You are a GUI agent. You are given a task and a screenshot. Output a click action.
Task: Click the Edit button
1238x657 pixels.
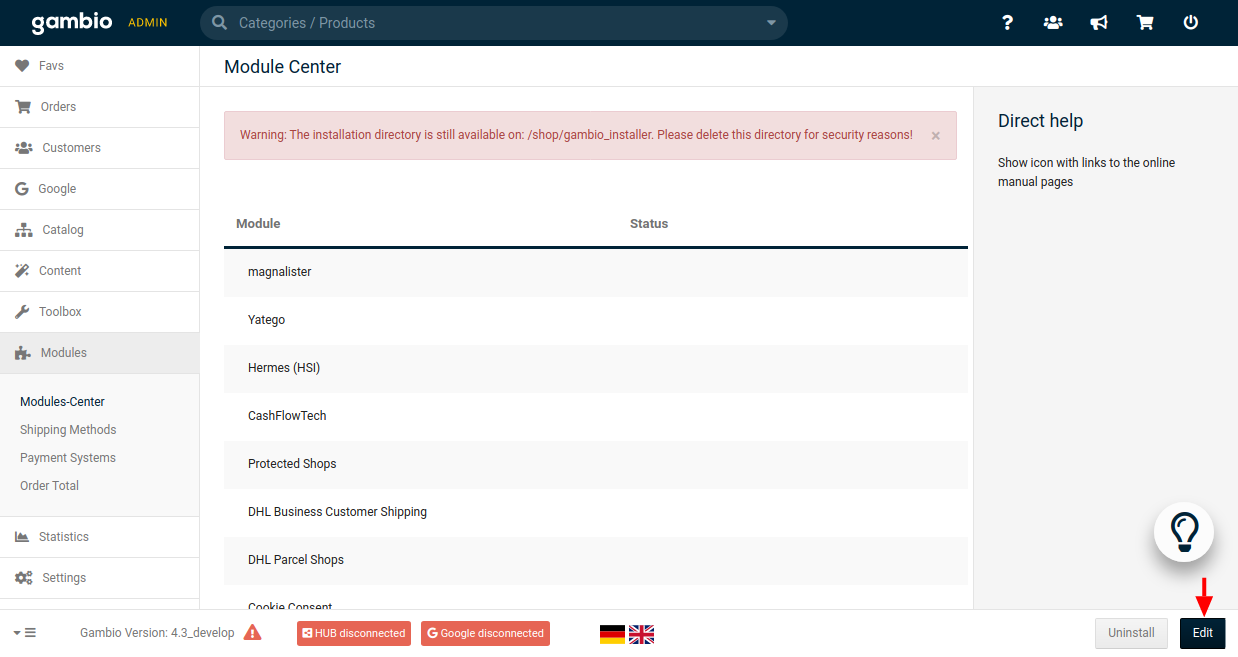(1202, 633)
